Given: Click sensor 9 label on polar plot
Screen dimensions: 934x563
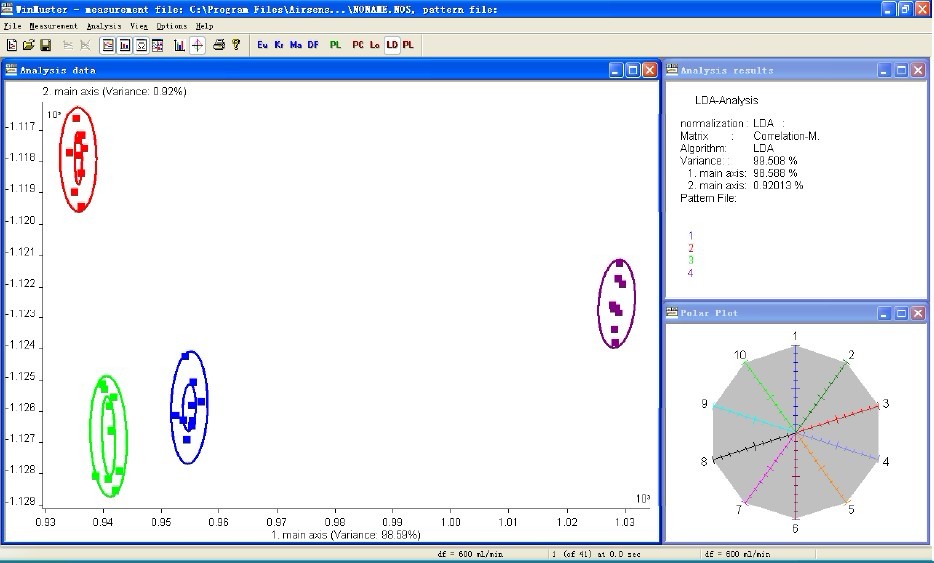Looking at the screenshot, I should [704, 403].
